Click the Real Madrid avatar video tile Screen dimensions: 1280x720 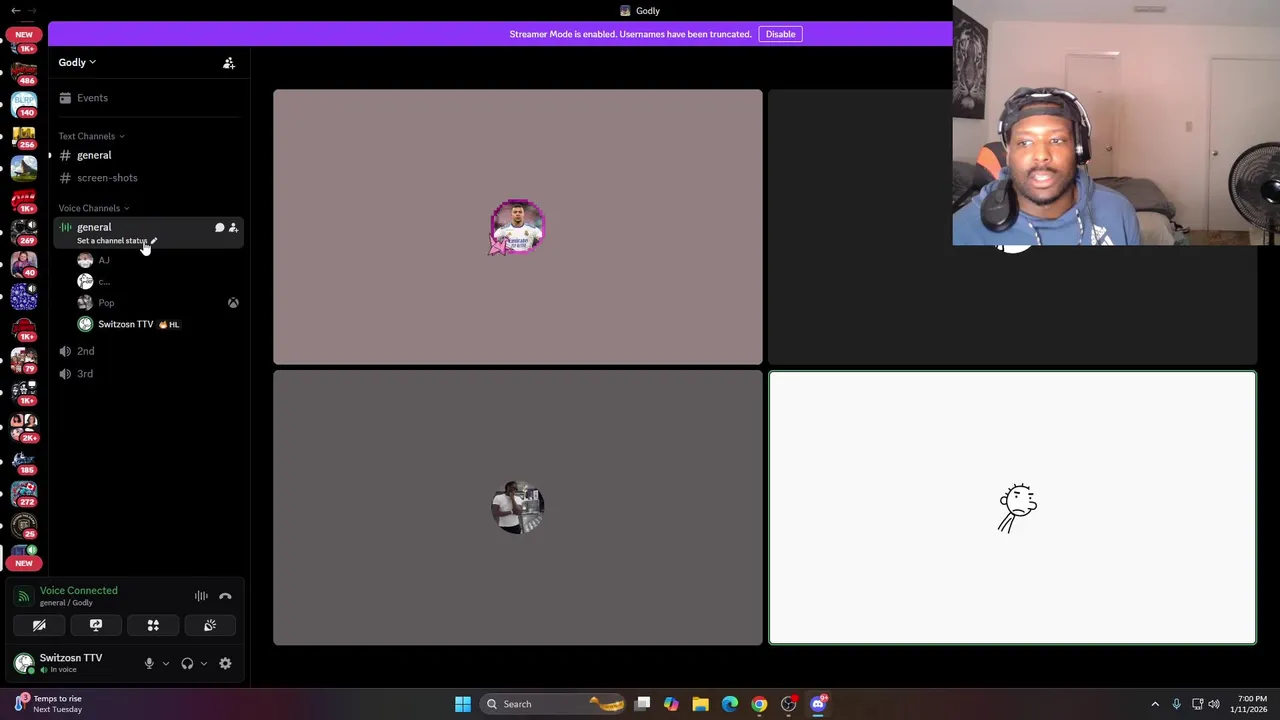tap(518, 227)
